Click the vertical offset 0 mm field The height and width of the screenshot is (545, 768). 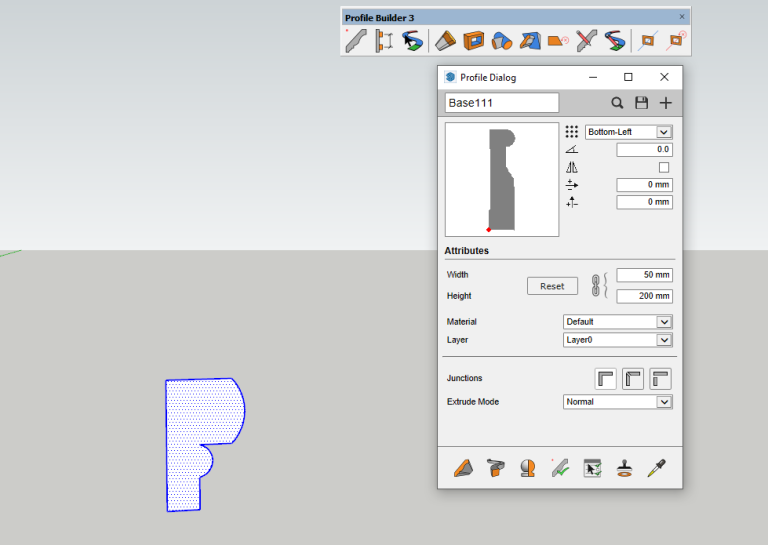pos(644,202)
